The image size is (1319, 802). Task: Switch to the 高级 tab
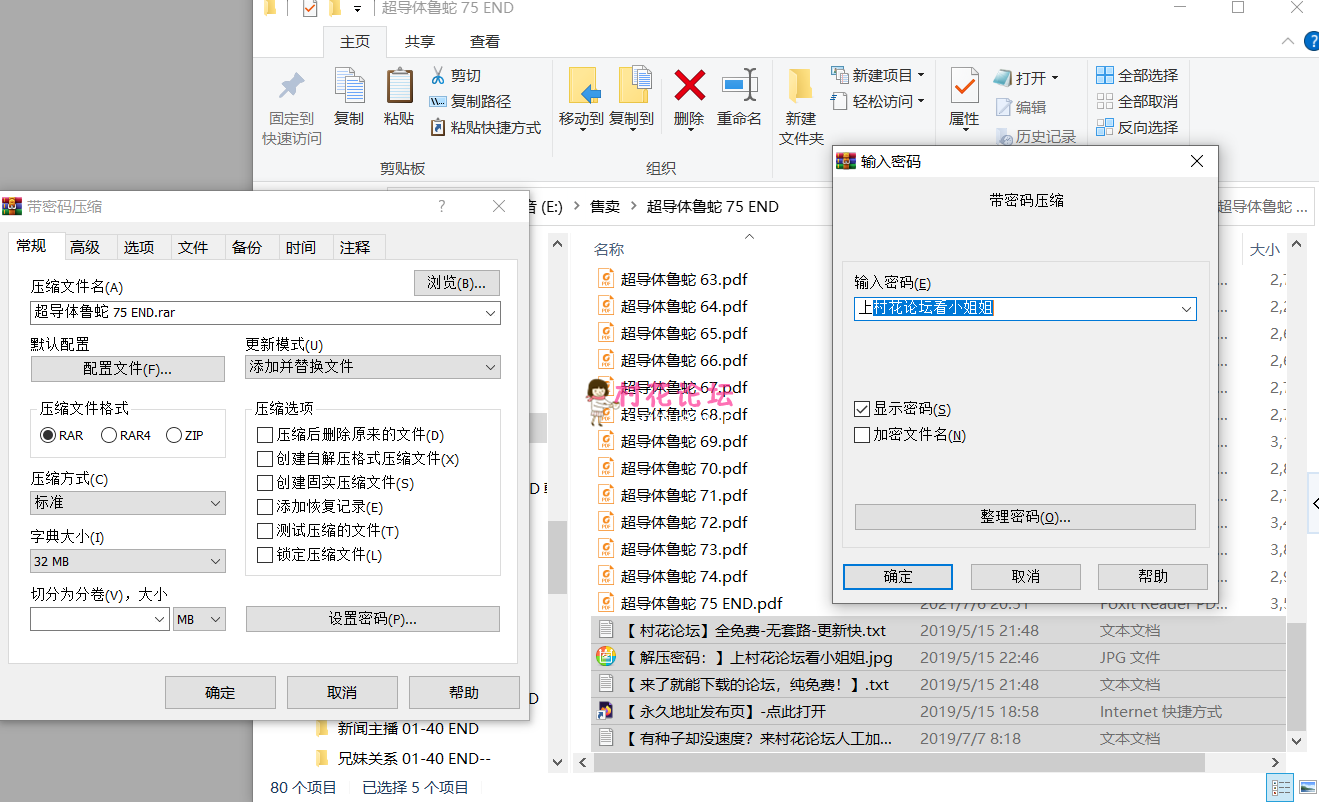click(x=85, y=247)
